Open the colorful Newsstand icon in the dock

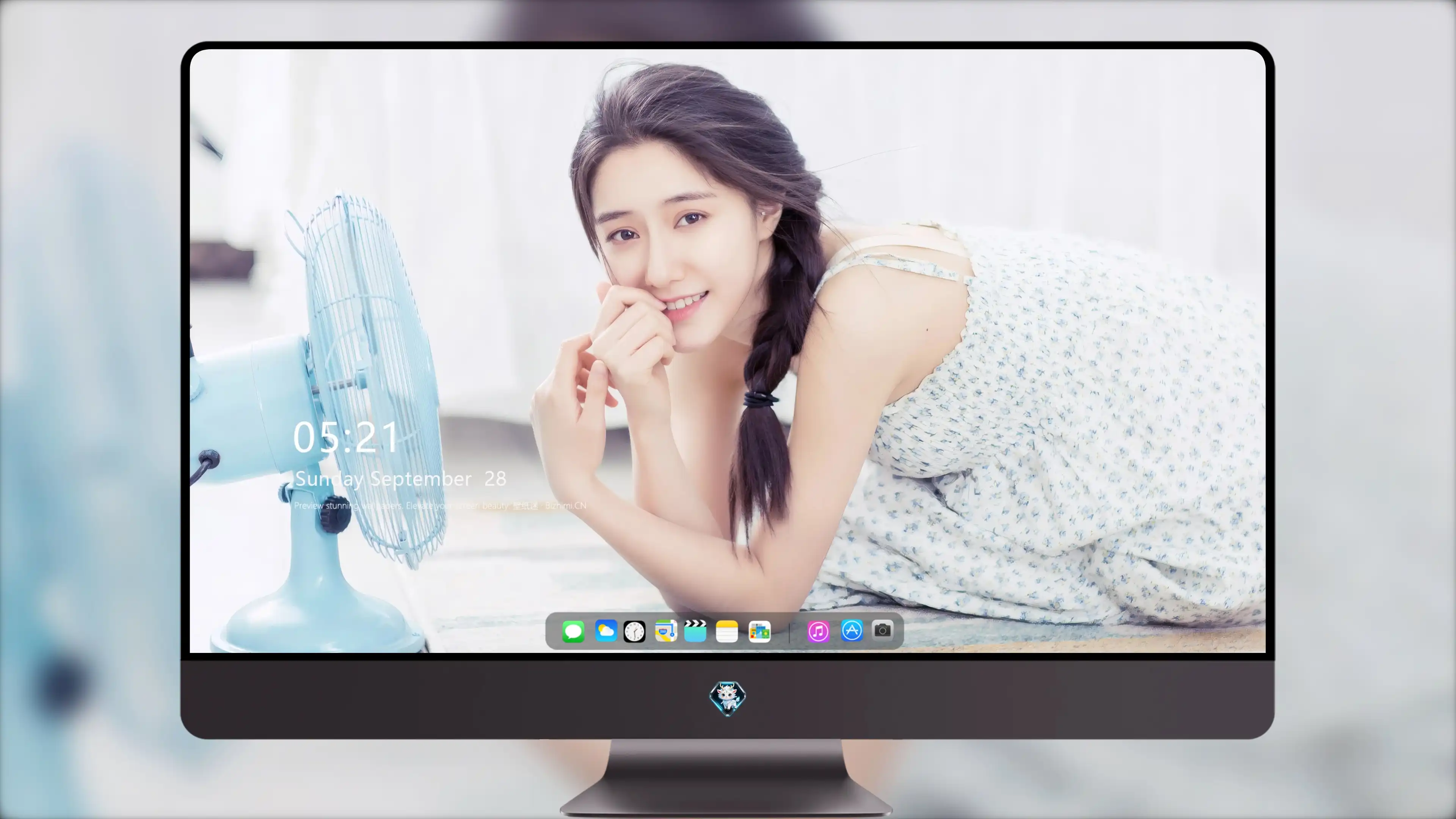(759, 631)
